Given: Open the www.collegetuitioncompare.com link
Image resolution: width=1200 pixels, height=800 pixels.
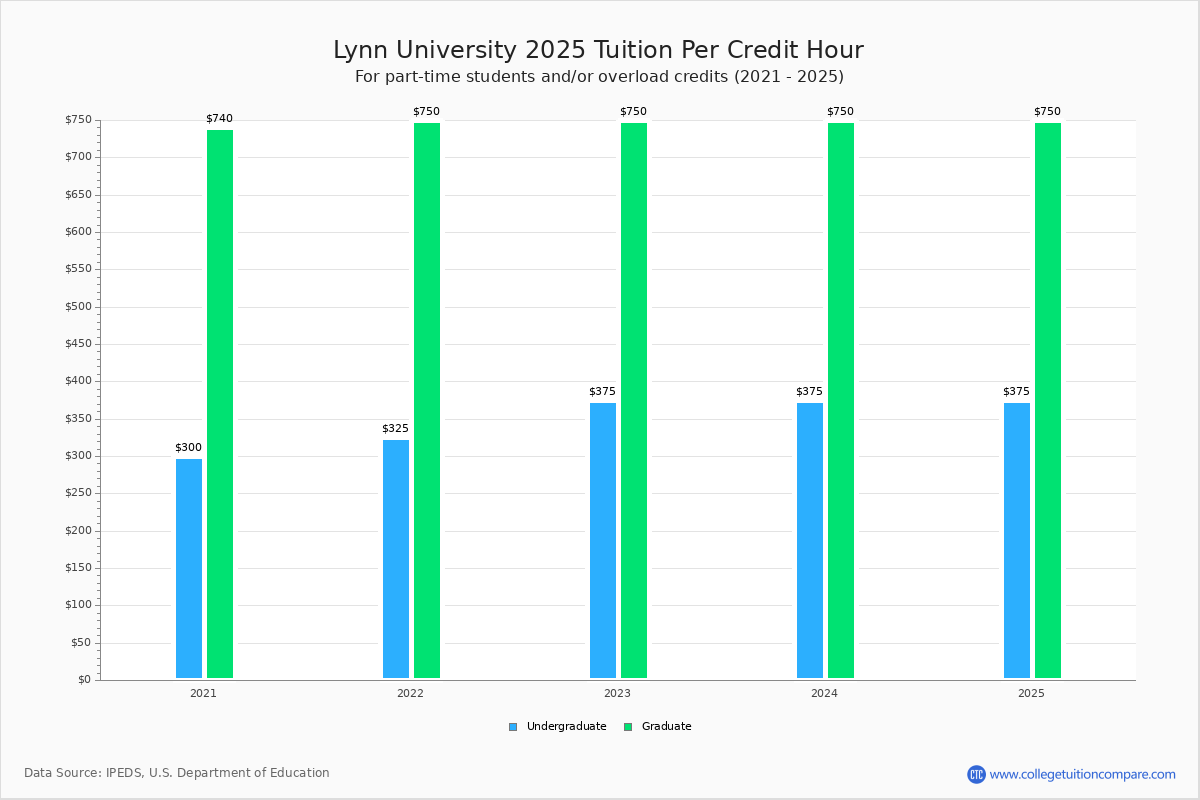Looking at the screenshot, I should point(1082,774).
